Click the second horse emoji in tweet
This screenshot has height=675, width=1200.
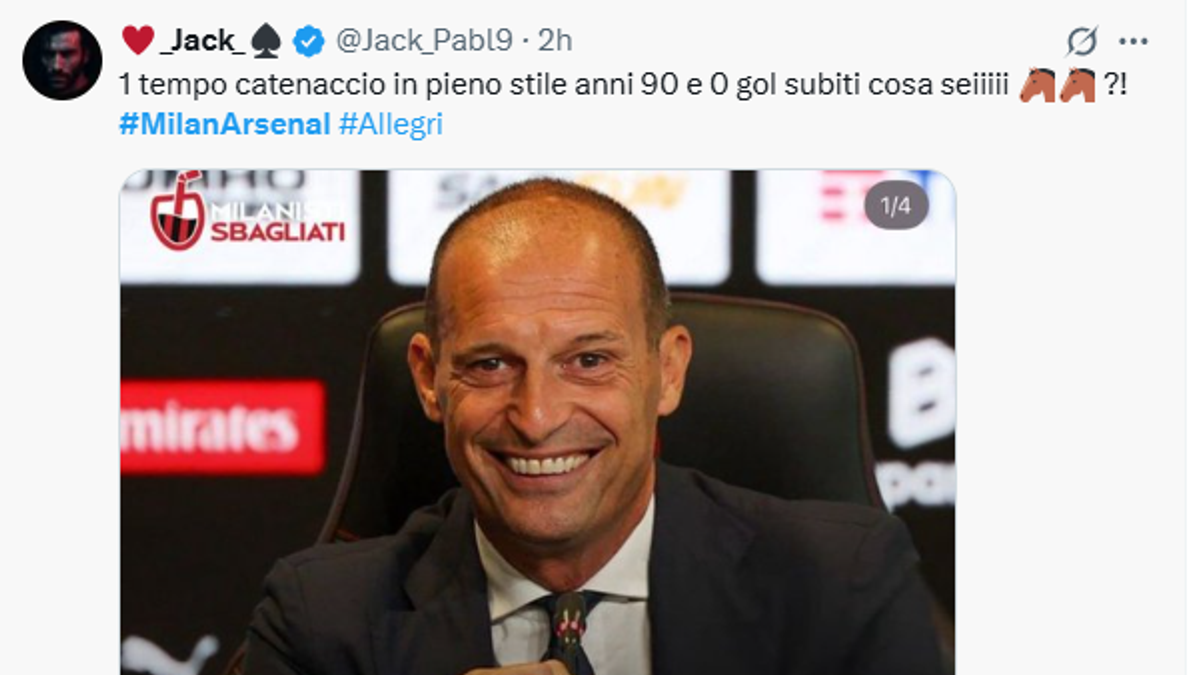(1078, 86)
